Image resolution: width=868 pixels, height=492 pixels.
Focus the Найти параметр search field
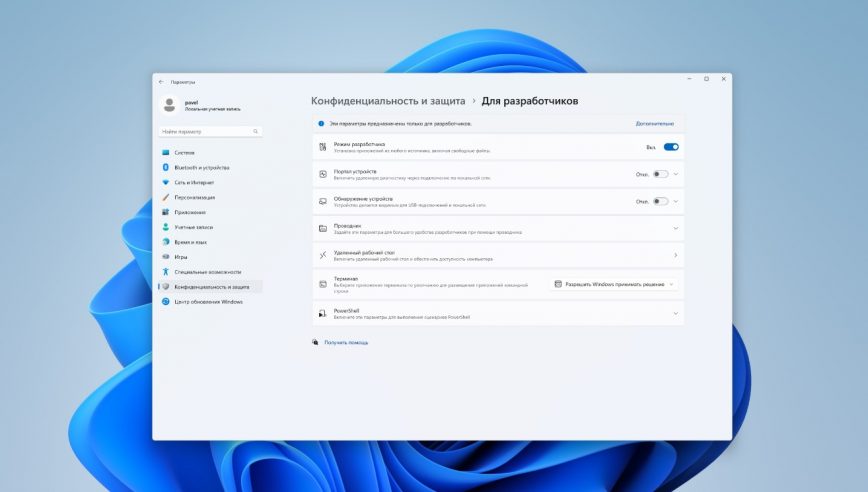[210, 132]
